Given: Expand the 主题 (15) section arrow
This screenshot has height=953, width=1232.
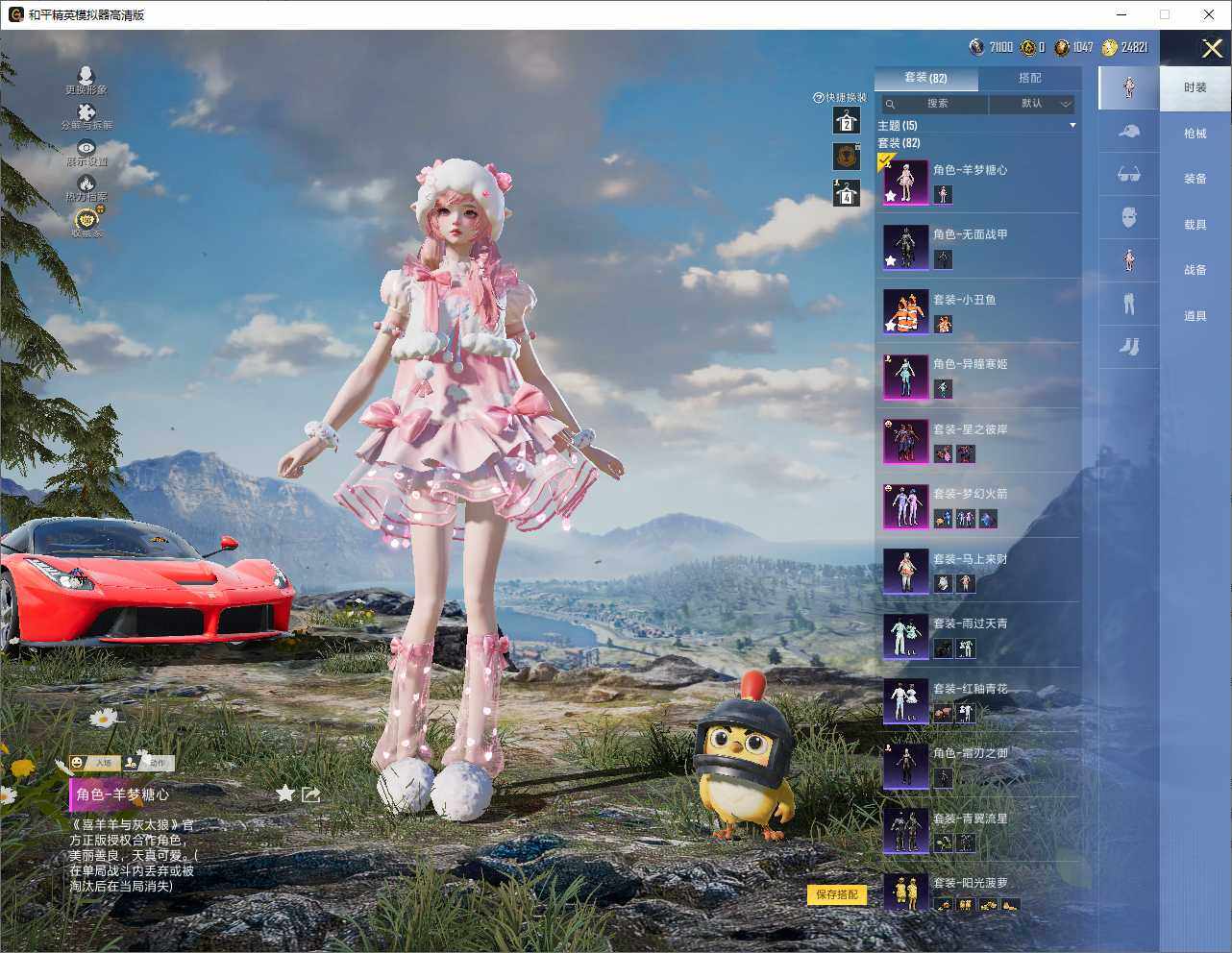Looking at the screenshot, I should tap(1072, 126).
